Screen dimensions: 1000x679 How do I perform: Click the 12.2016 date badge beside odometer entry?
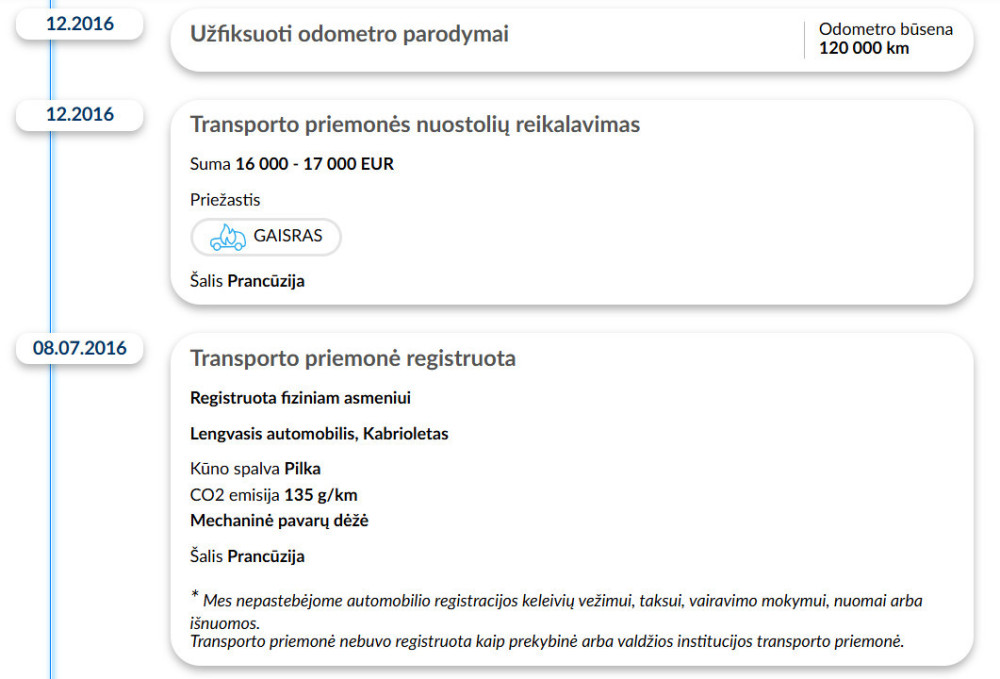pyautogui.click(x=80, y=24)
